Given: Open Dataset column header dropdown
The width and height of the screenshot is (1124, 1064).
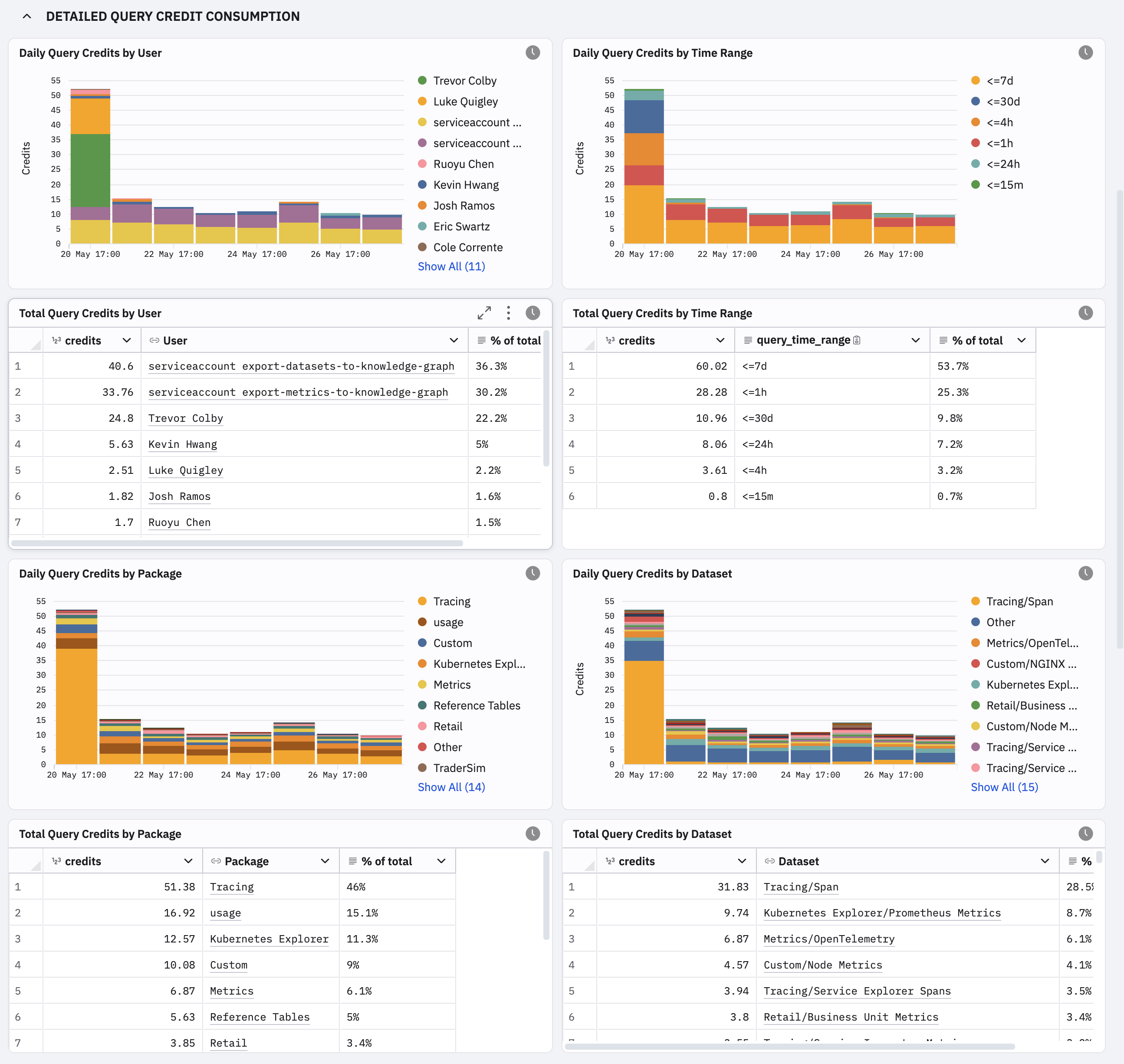Looking at the screenshot, I should 1045,861.
